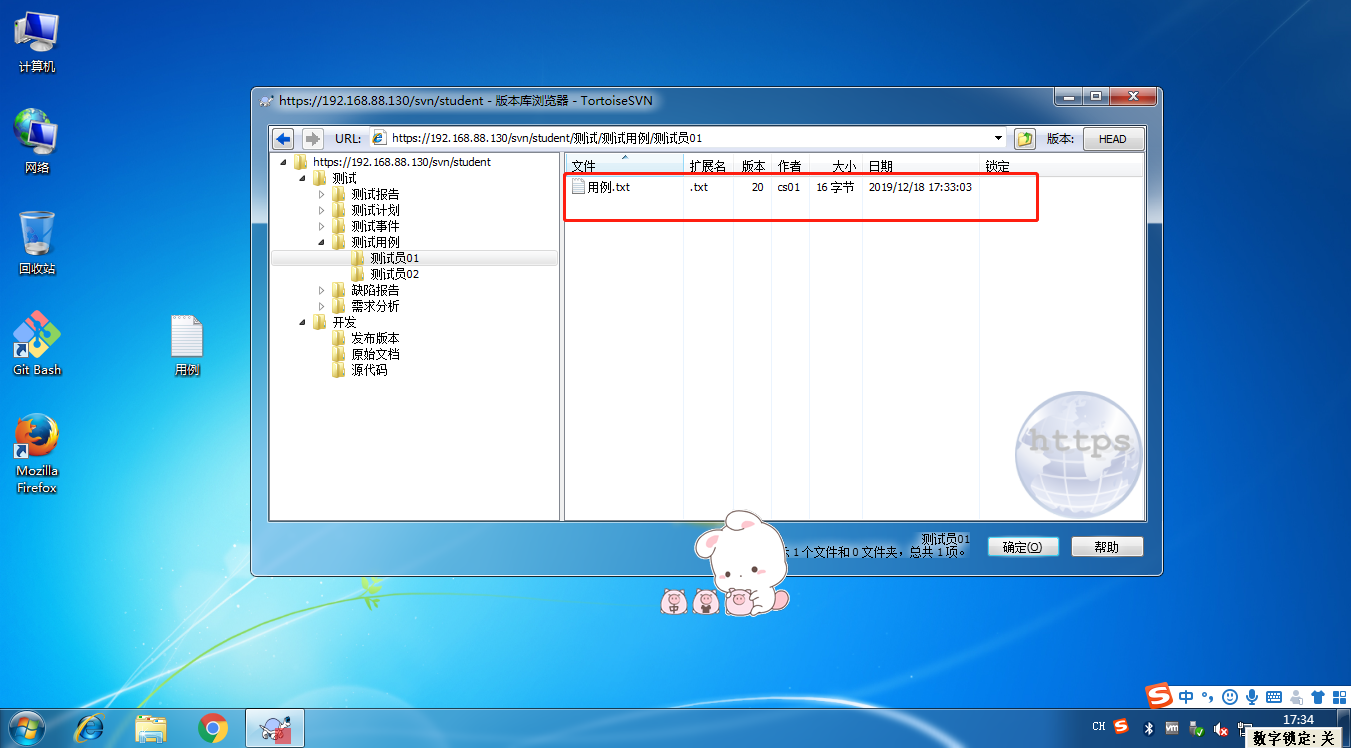Click the 确定(O) button
The height and width of the screenshot is (748, 1351).
(1022, 547)
